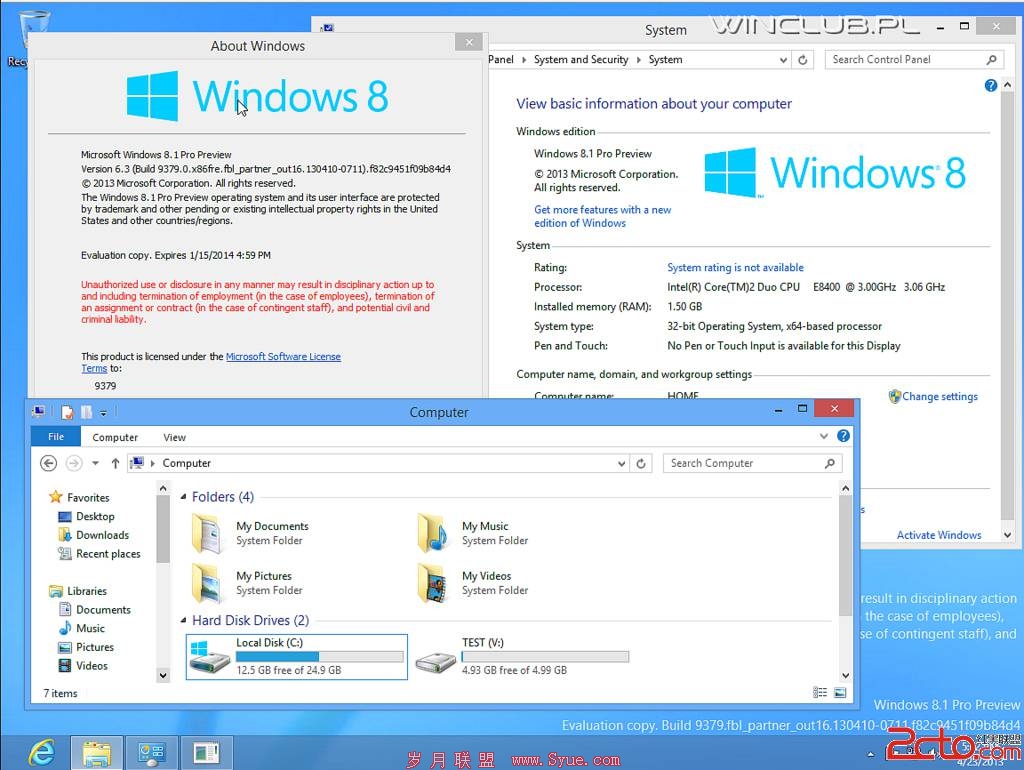Click New folder quick access toolbar icon
Screen dimensions: 1024x770
86,412
